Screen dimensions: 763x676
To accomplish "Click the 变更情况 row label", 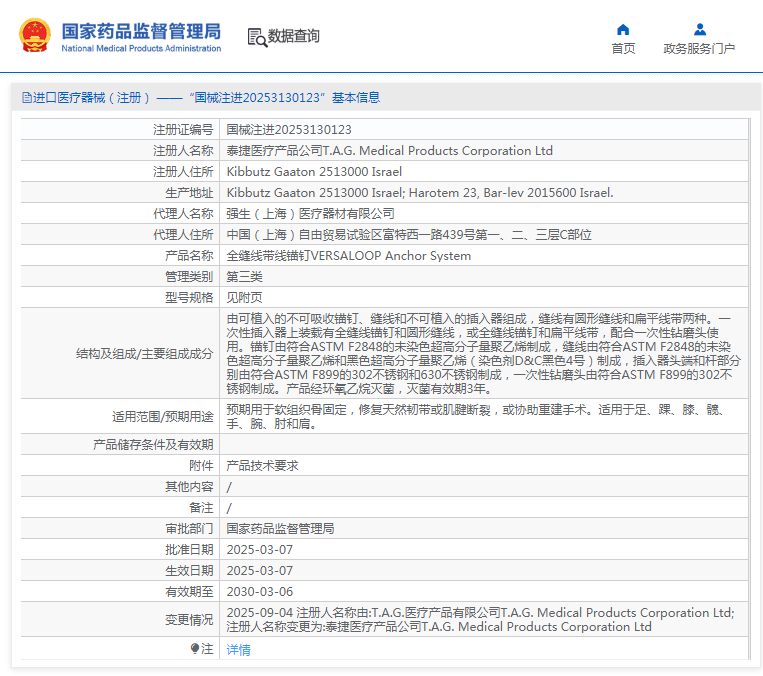I will pos(188,620).
